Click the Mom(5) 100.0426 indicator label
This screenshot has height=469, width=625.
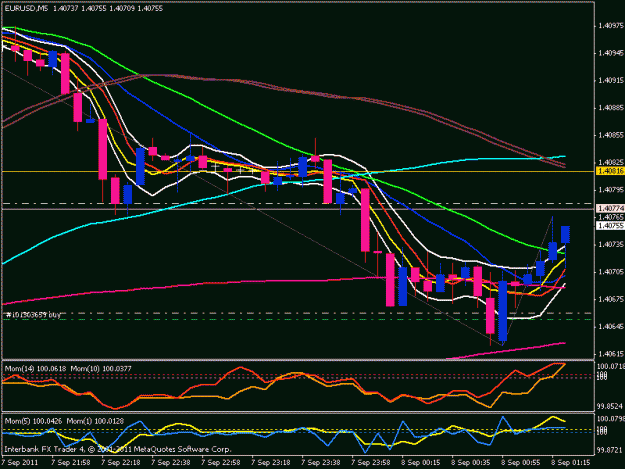33,421
